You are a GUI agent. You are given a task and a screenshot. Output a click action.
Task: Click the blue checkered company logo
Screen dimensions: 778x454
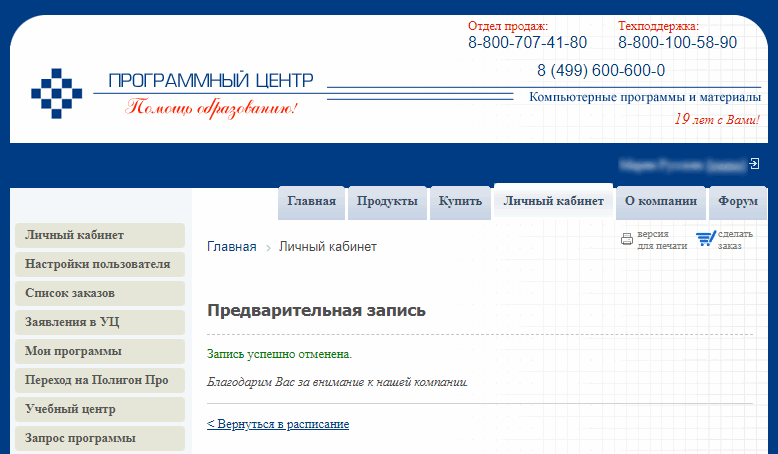pos(56,94)
